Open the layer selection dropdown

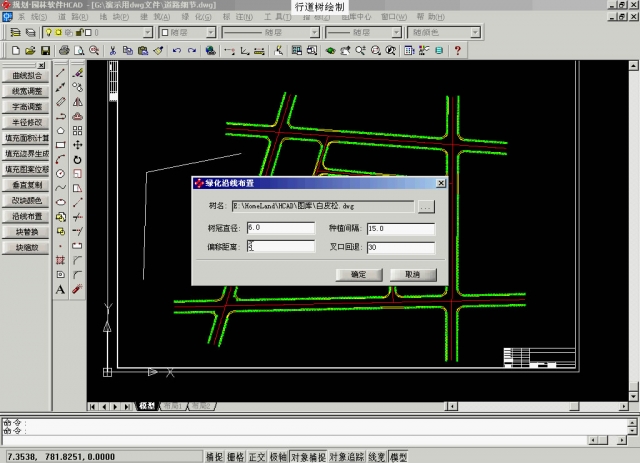click(147, 32)
